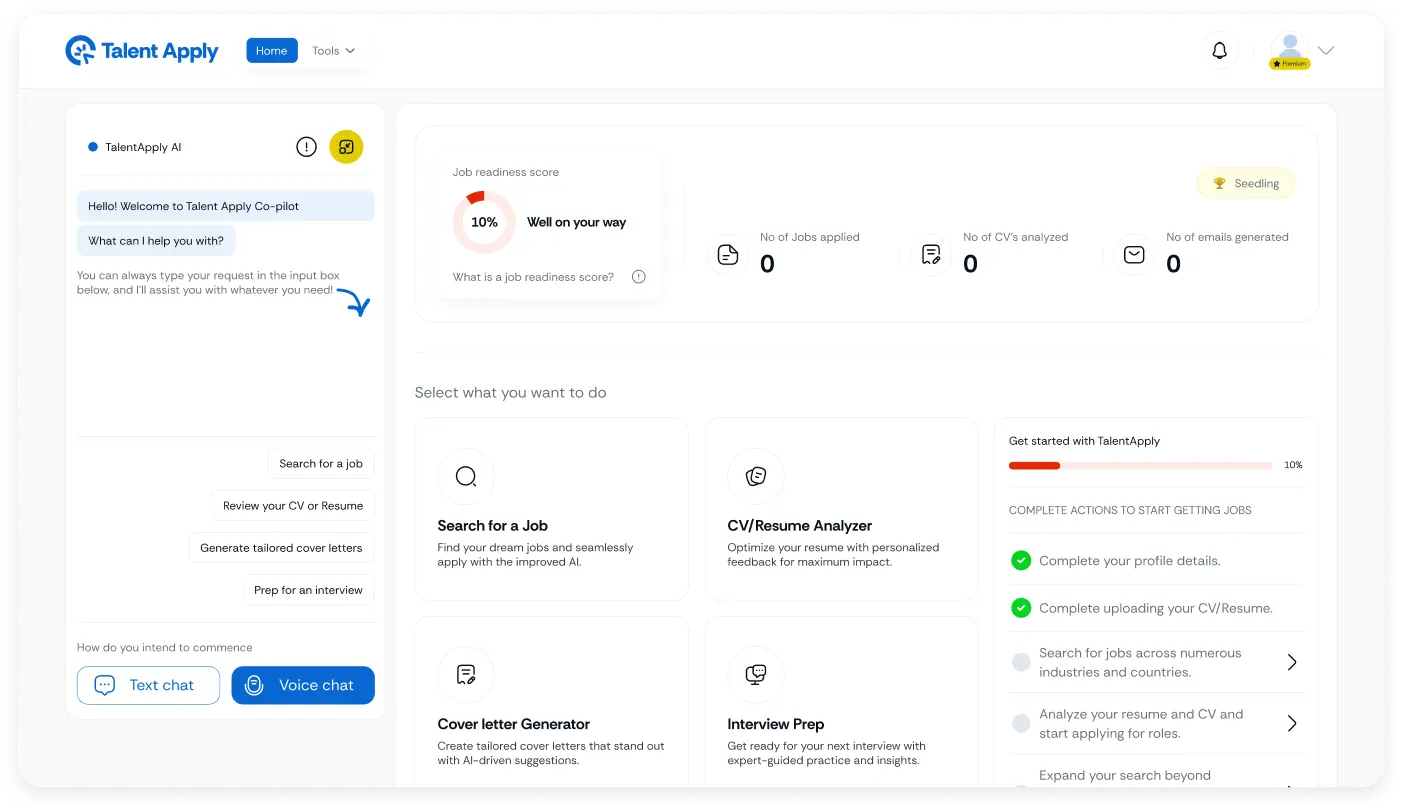Switch to the Home tab
This screenshot has height=812, width=1403.
pyautogui.click(x=271, y=49)
